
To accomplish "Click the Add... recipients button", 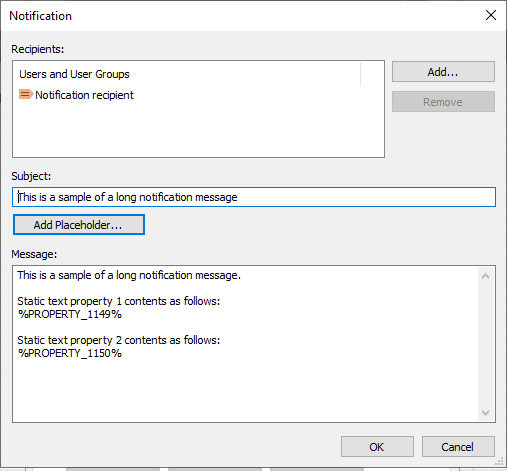I will pos(443,71).
